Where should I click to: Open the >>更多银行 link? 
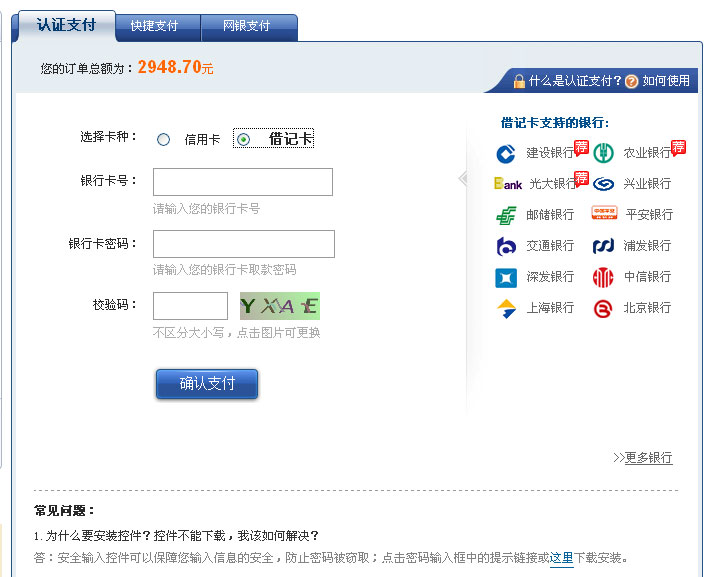click(643, 458)
